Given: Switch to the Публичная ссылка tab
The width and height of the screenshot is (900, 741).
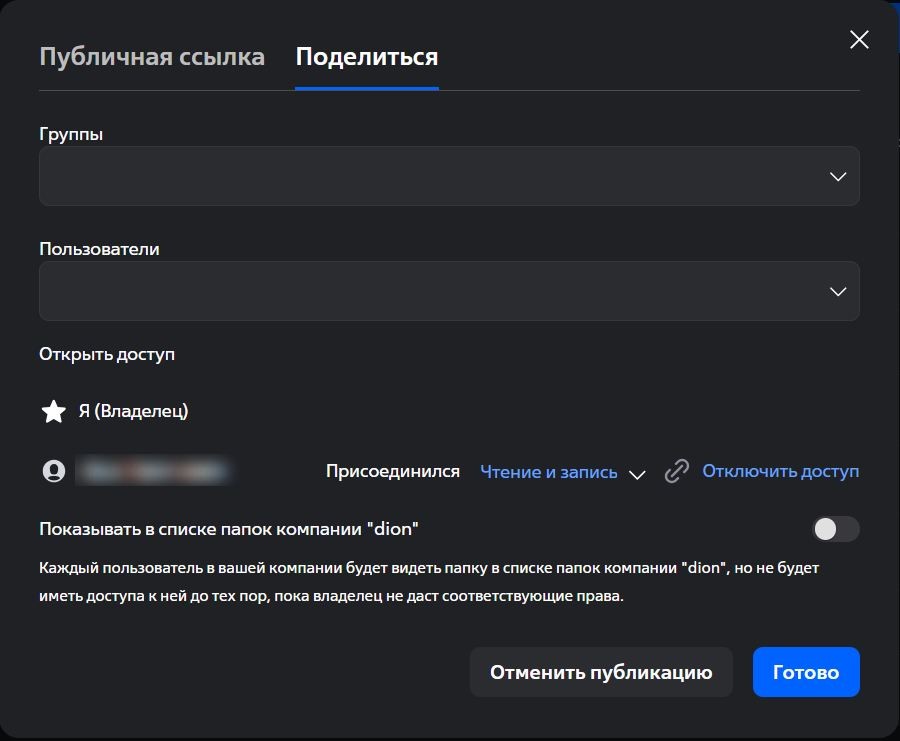Looking at the screenshot, I should [152, 56].
